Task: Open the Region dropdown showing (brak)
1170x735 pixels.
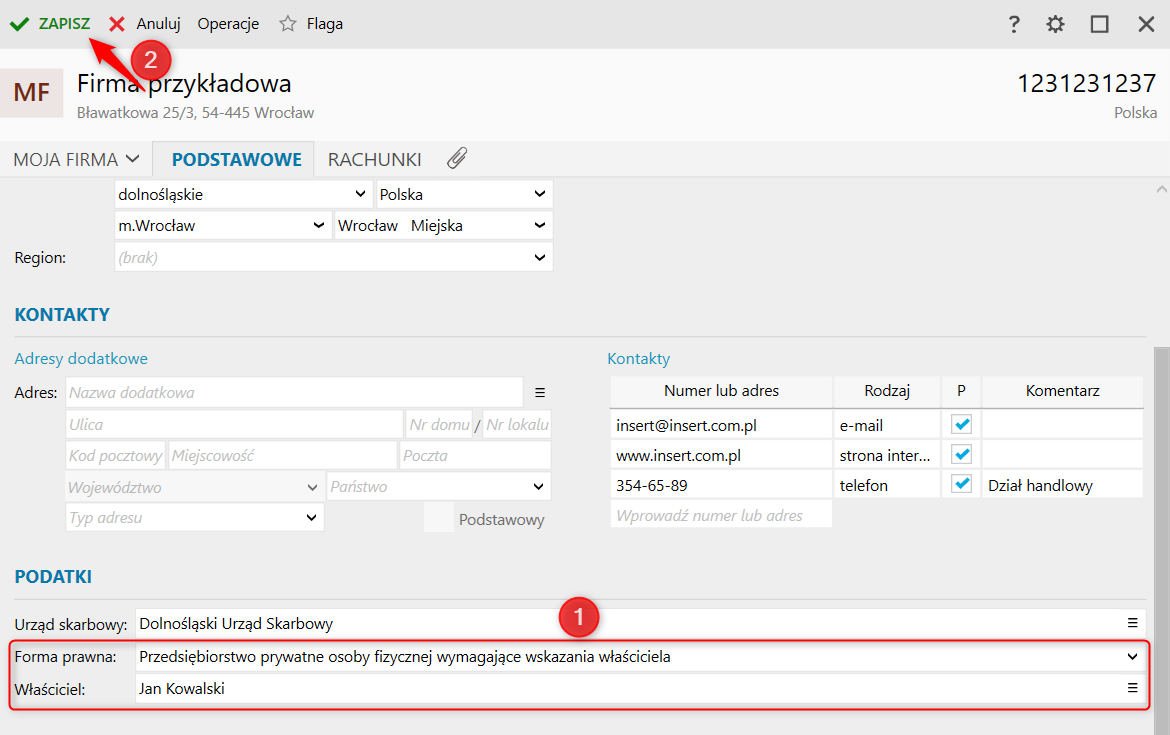Action: click(x=334, y=257)
